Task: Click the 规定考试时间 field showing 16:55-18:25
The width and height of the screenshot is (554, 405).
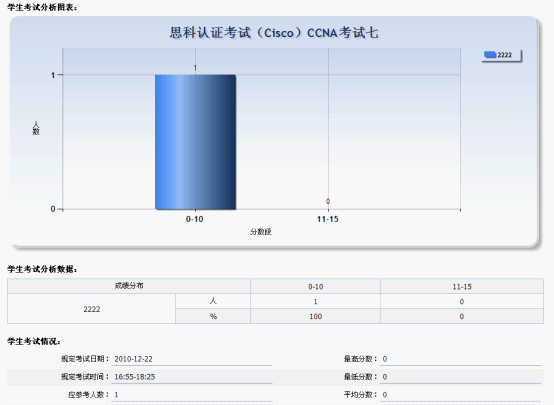Action: [x=192, y=377]
